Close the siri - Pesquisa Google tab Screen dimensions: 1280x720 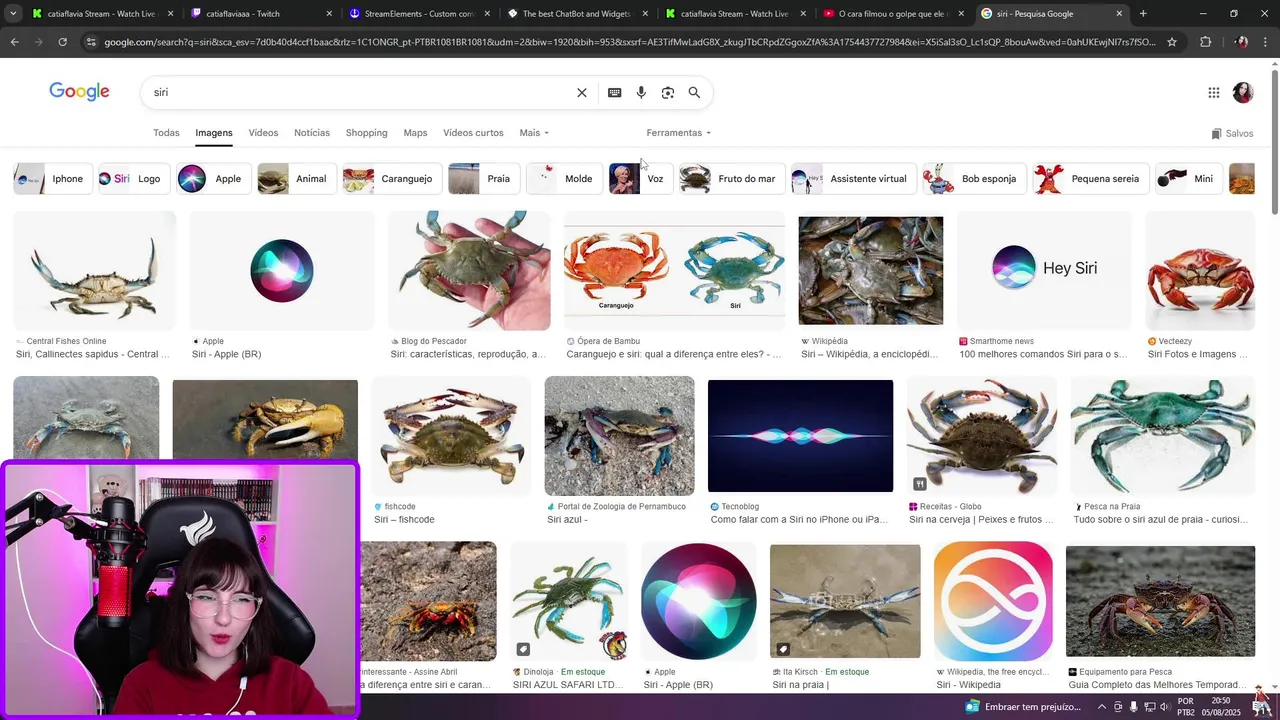click(1119, 14)
